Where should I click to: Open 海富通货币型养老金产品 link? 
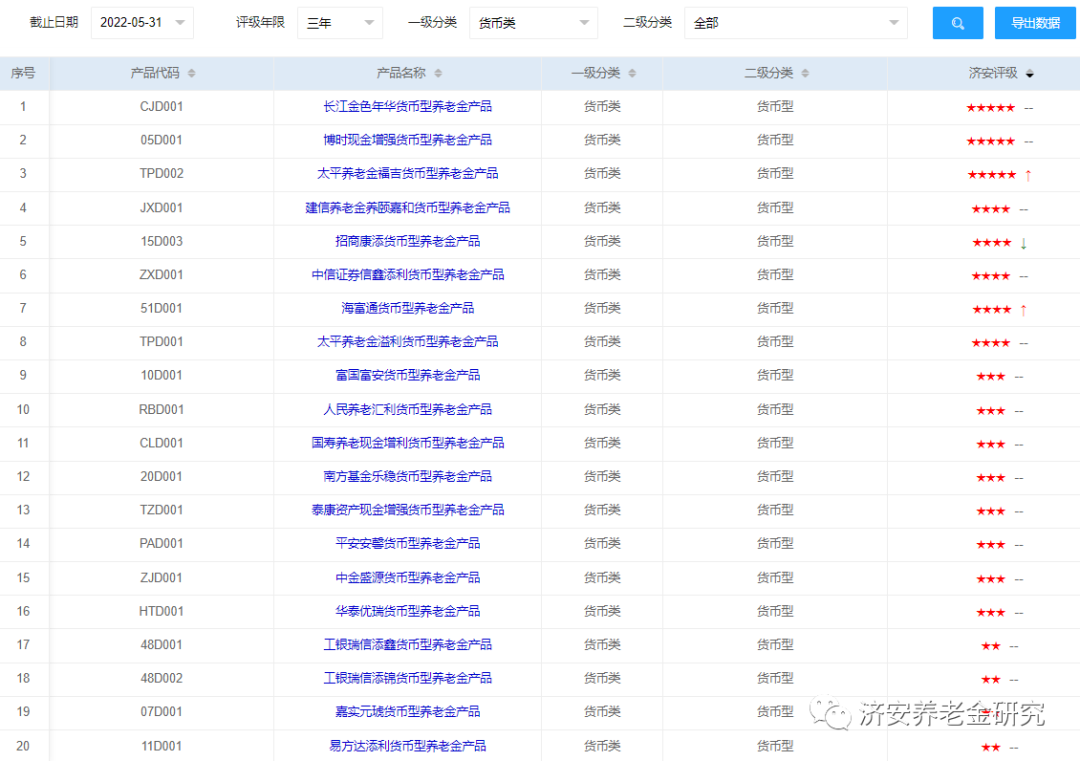[x=408, y=308]
